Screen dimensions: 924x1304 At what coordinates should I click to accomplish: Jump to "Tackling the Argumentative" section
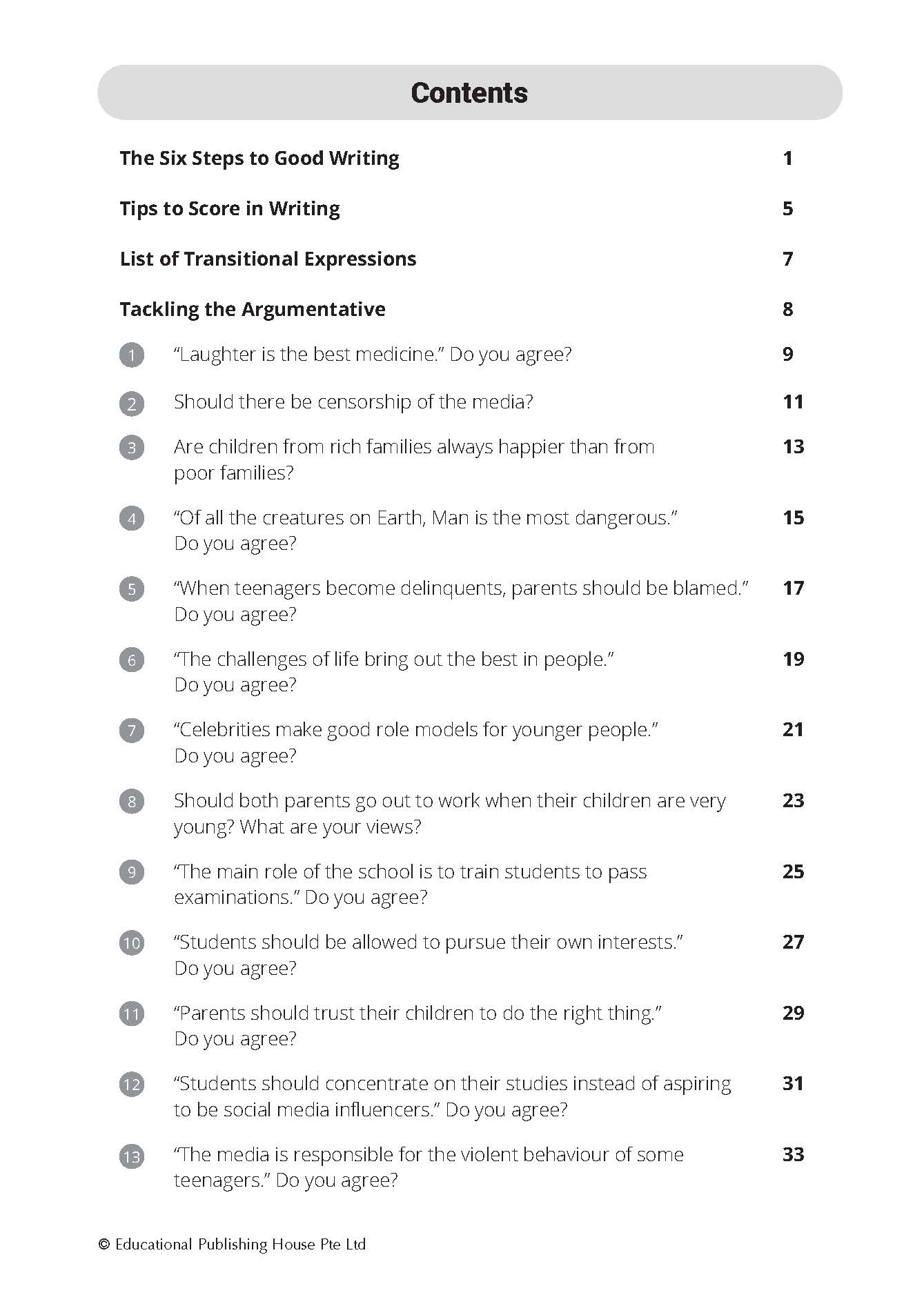(x=253, y=309)
